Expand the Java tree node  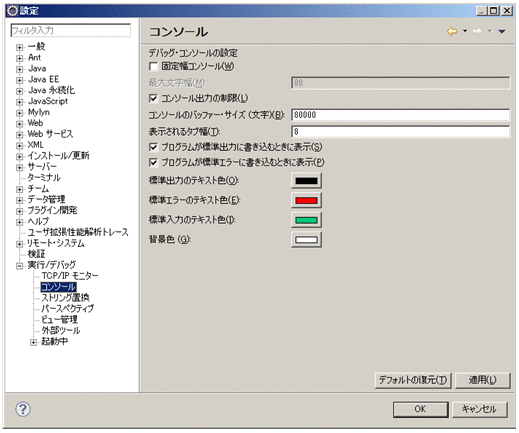[x=19, y=69]
